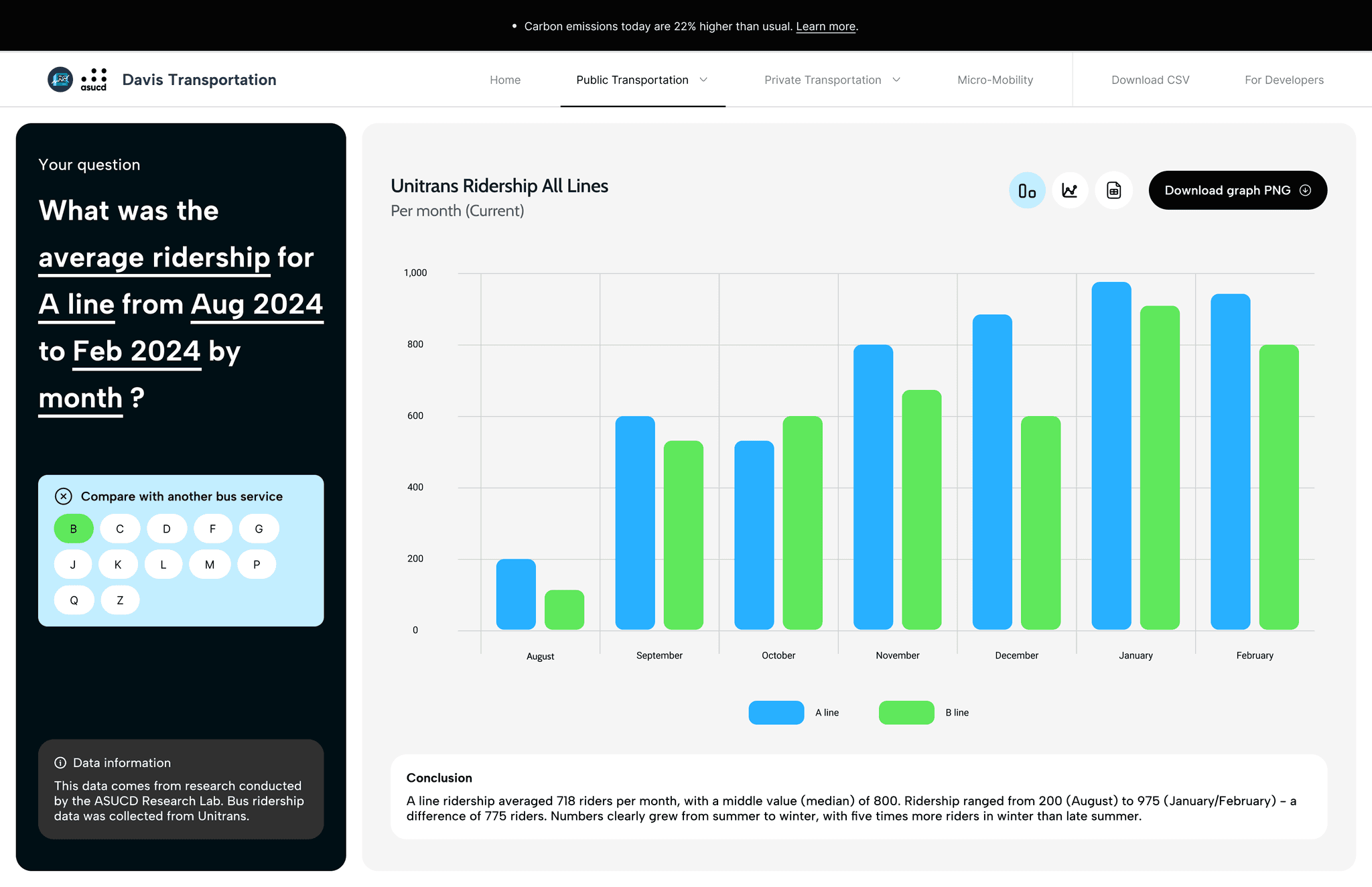This screenshot has width=1372, height=887.
Task: Click the Data information info icon
Action: pos(60,763)
